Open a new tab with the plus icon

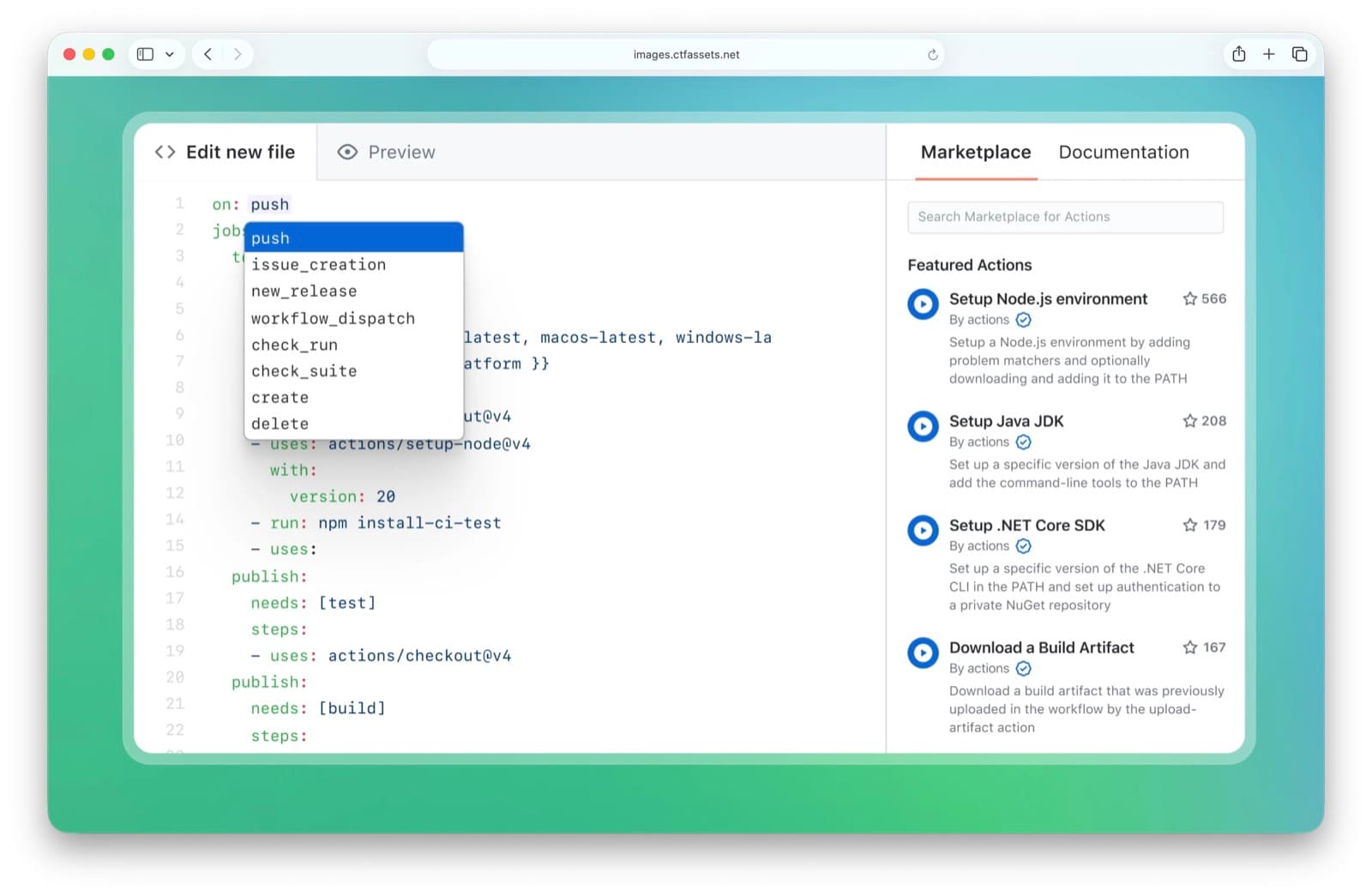point(1269,54)
